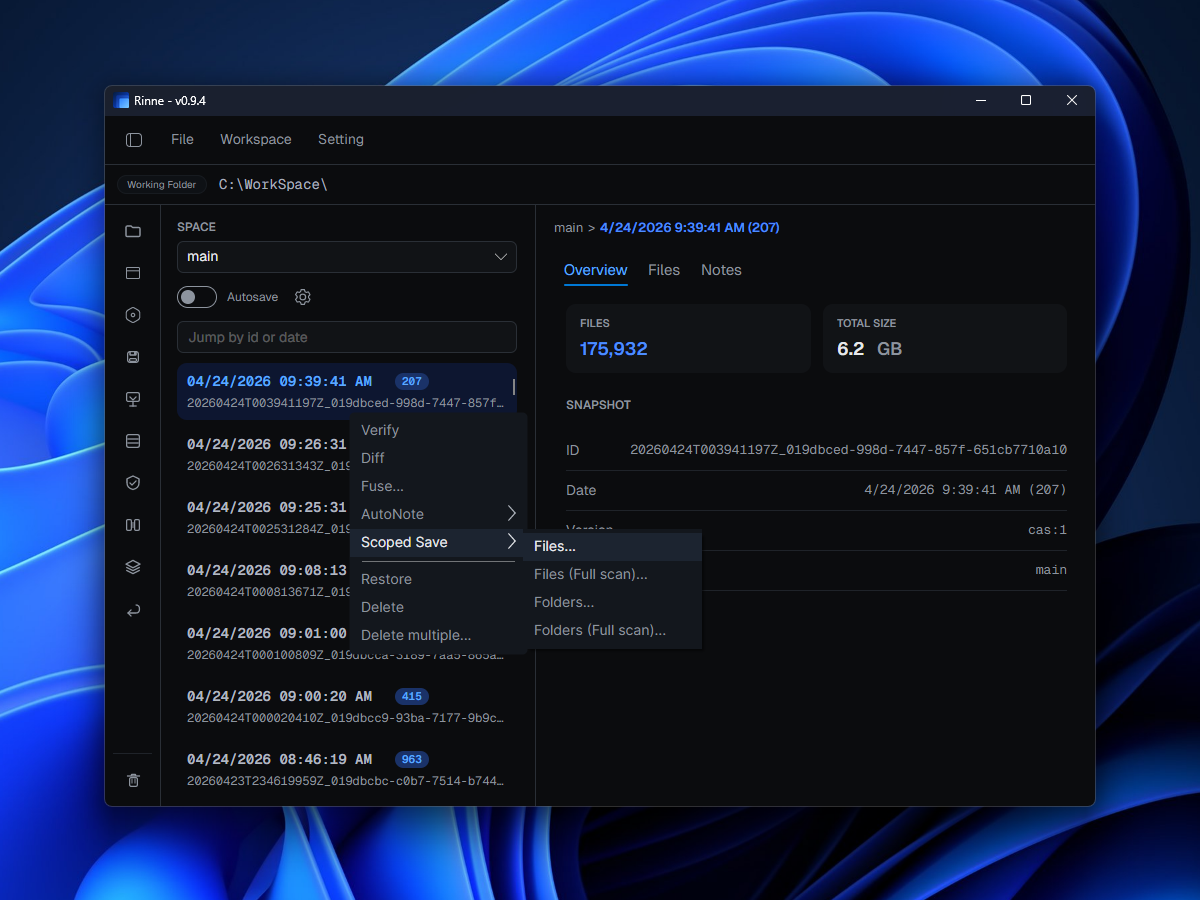
Task: Select Verify in the context menu
Action: tap(380, 430)
